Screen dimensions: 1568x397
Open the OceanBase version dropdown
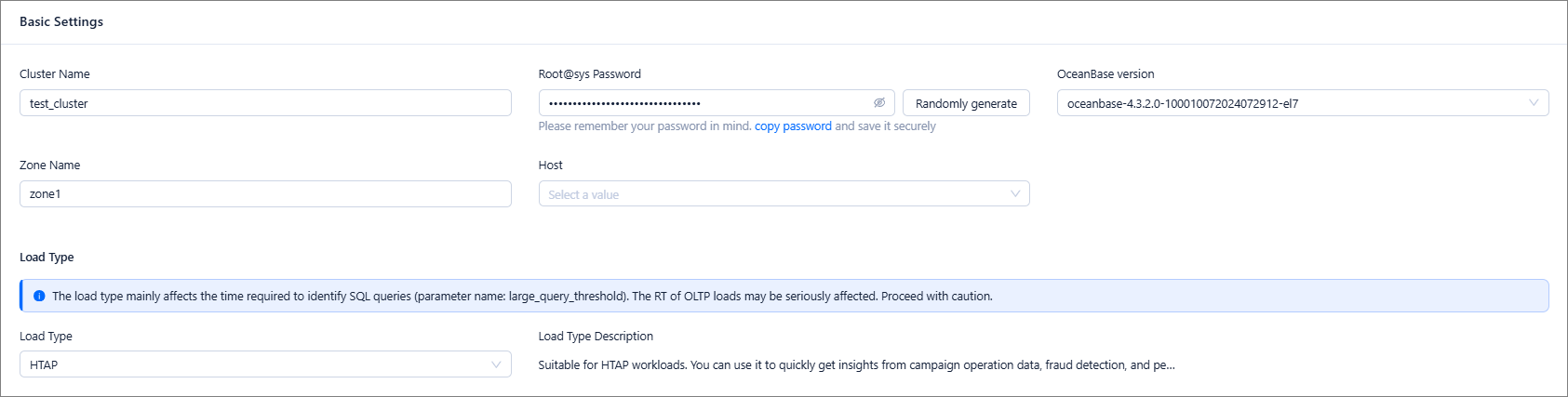coord(1302,103)
